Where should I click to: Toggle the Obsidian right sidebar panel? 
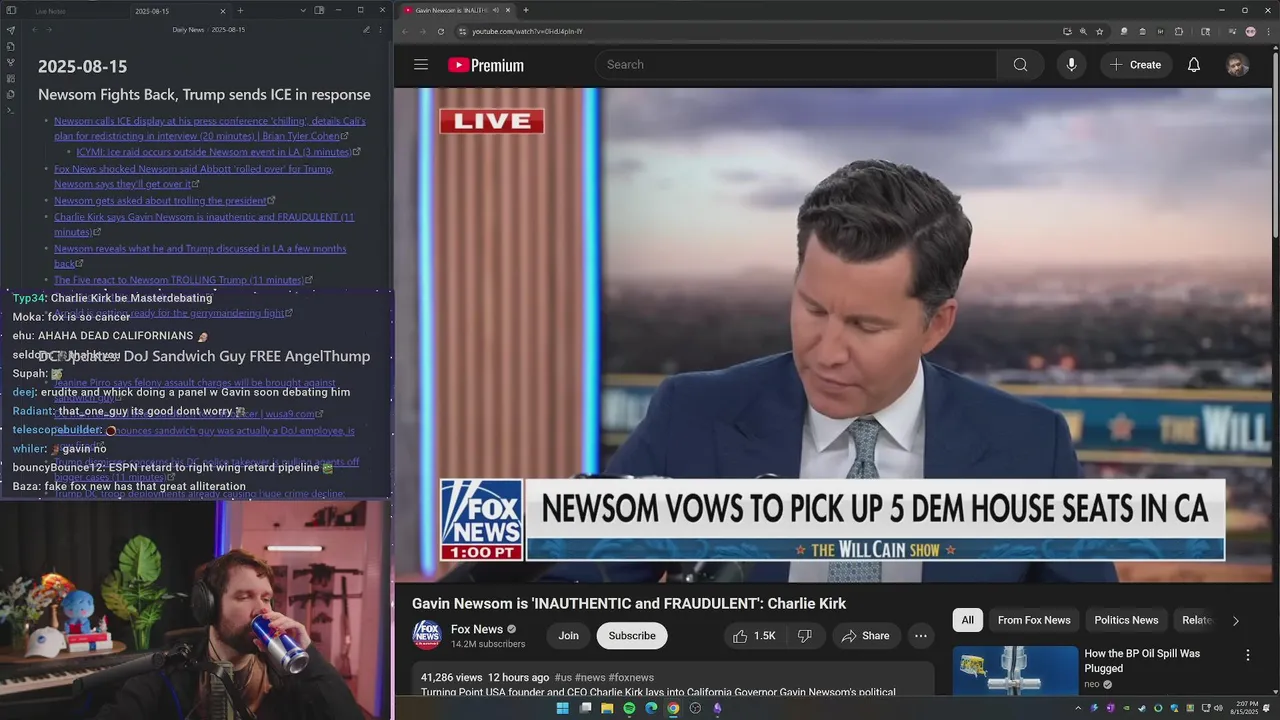[319, 11]
